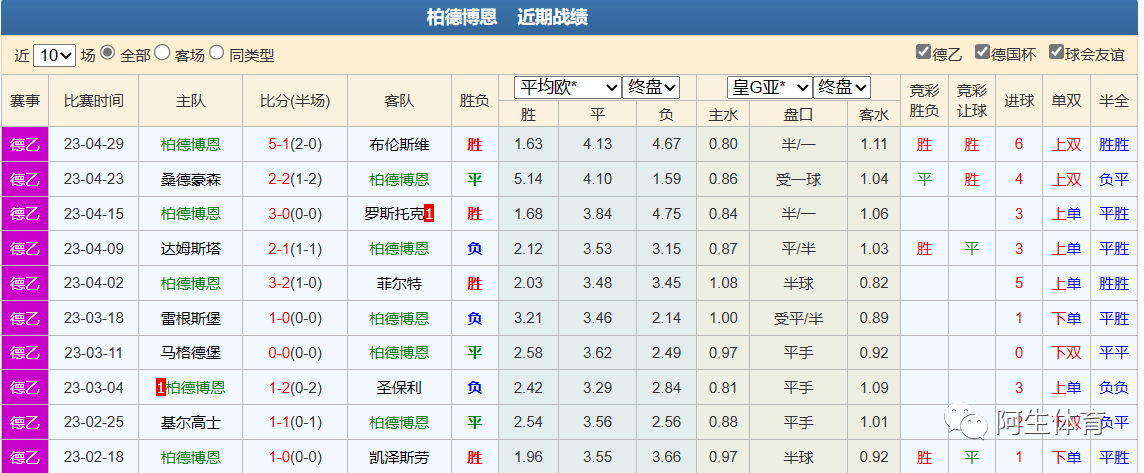The height and width of the screenshot is (473, 1144).
Task: Click the draw odds value 4.13
Action: [x=598, y=145]
